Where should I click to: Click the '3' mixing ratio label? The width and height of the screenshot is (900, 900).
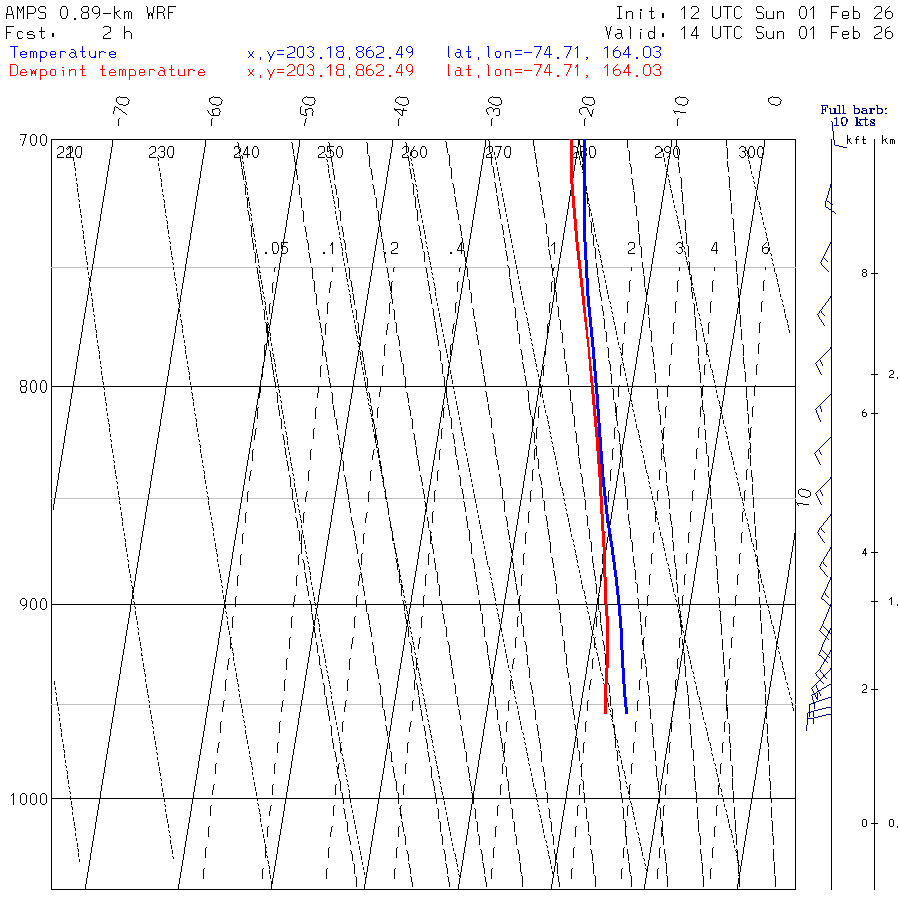[680, 249]
